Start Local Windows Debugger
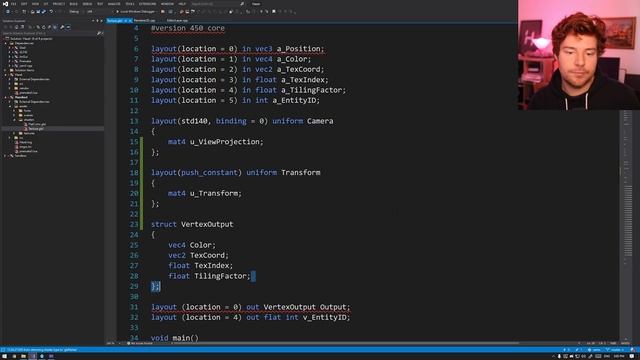640x360 pixels. click(136, 12)
